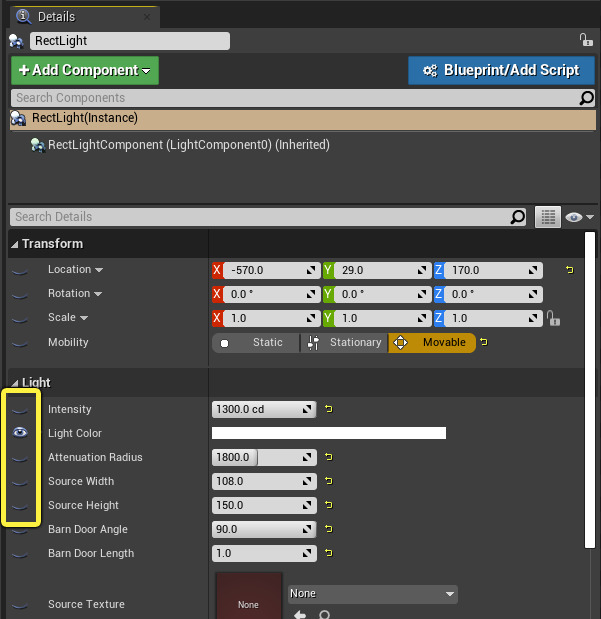Reset Intensity to default
This screenshot has width=601, height=619.
point(329,409)
